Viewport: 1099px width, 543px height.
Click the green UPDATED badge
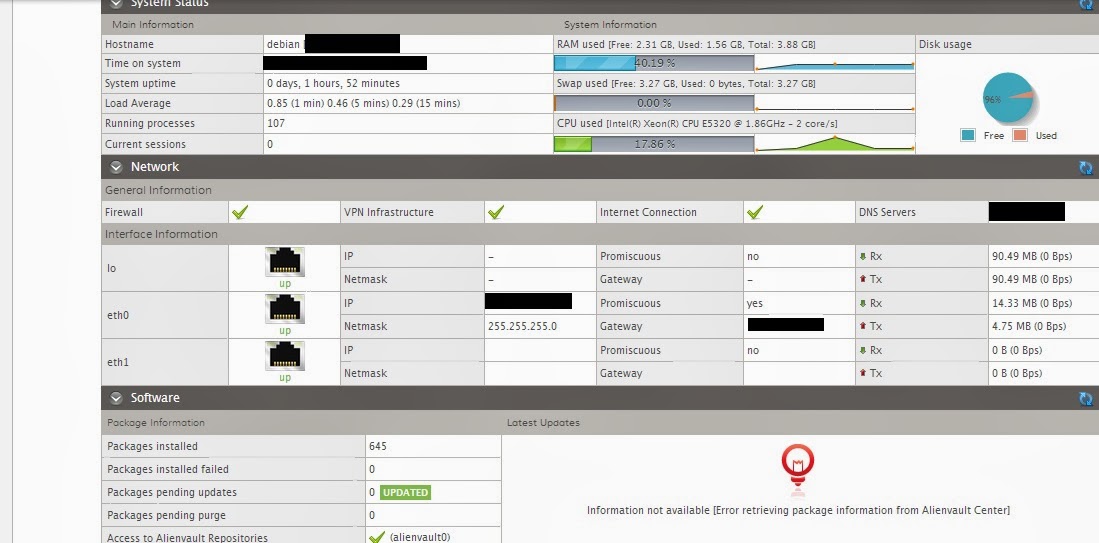[x=405, y=492]
